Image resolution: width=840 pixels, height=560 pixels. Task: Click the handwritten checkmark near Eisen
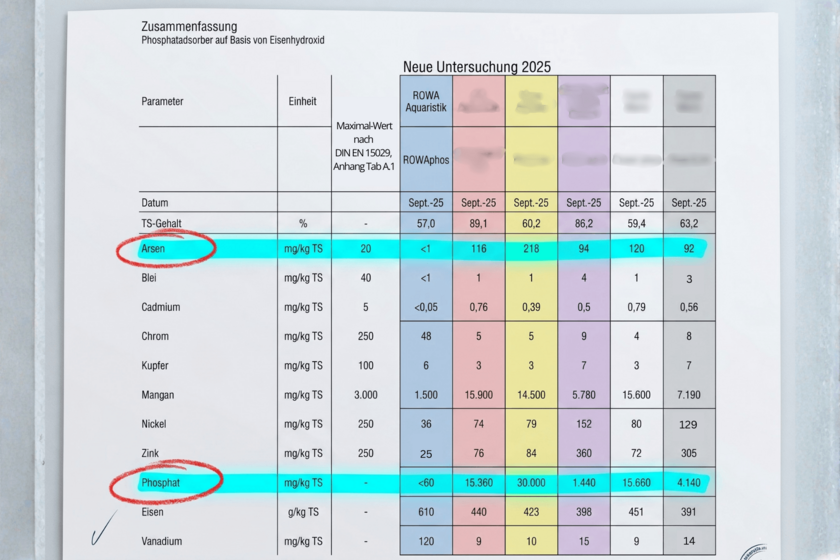103,528
